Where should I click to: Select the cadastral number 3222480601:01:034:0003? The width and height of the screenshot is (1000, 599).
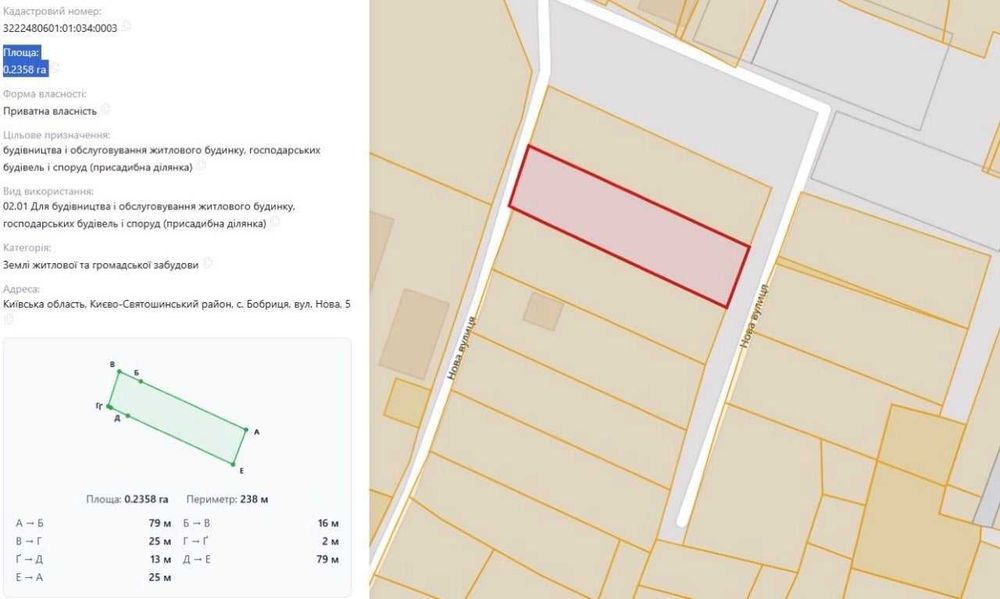point(60,28)
